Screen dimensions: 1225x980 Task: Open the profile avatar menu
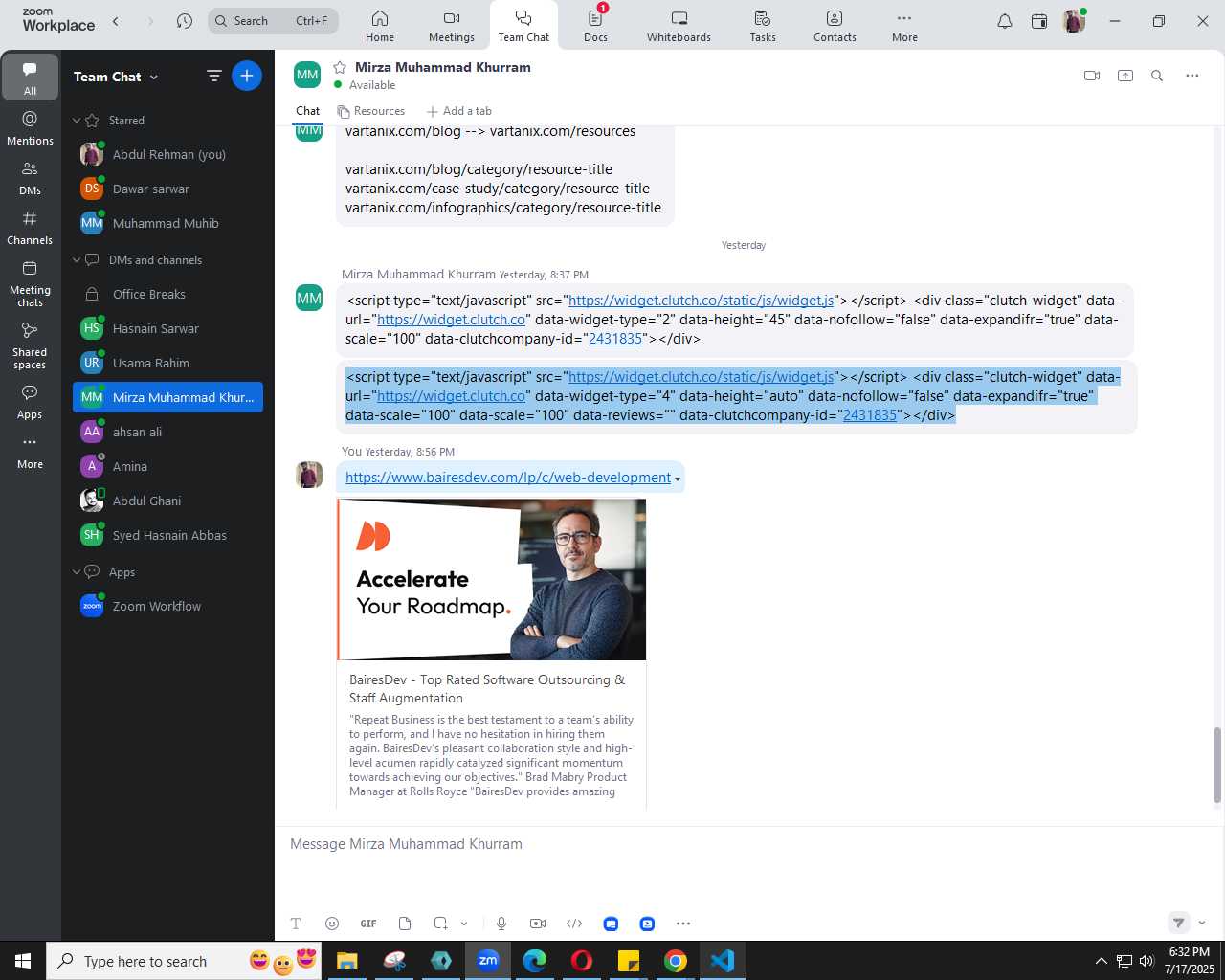[x=1074, y=21]
